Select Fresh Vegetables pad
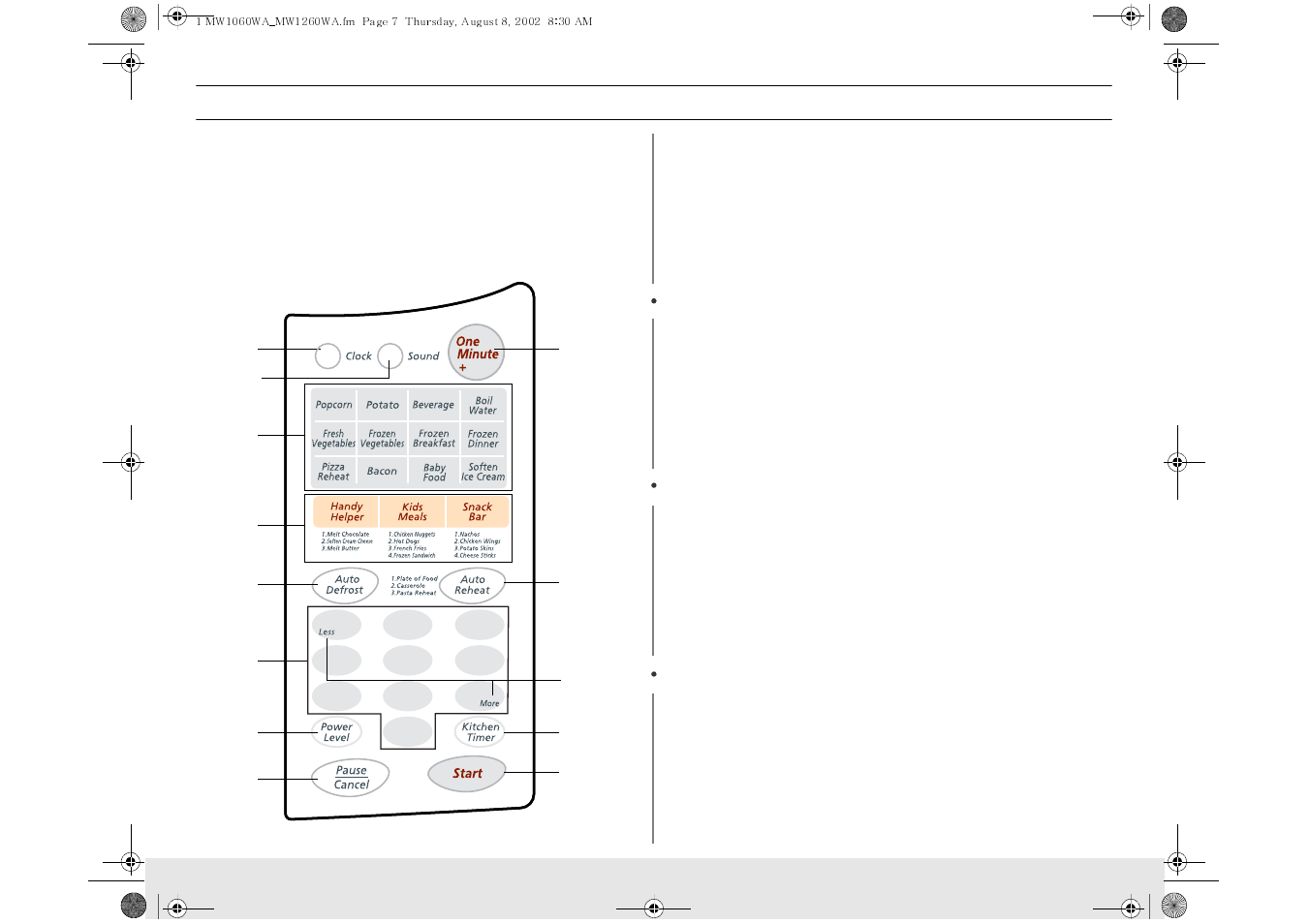This screenshot has width=1309, height=924. [333, 439]
